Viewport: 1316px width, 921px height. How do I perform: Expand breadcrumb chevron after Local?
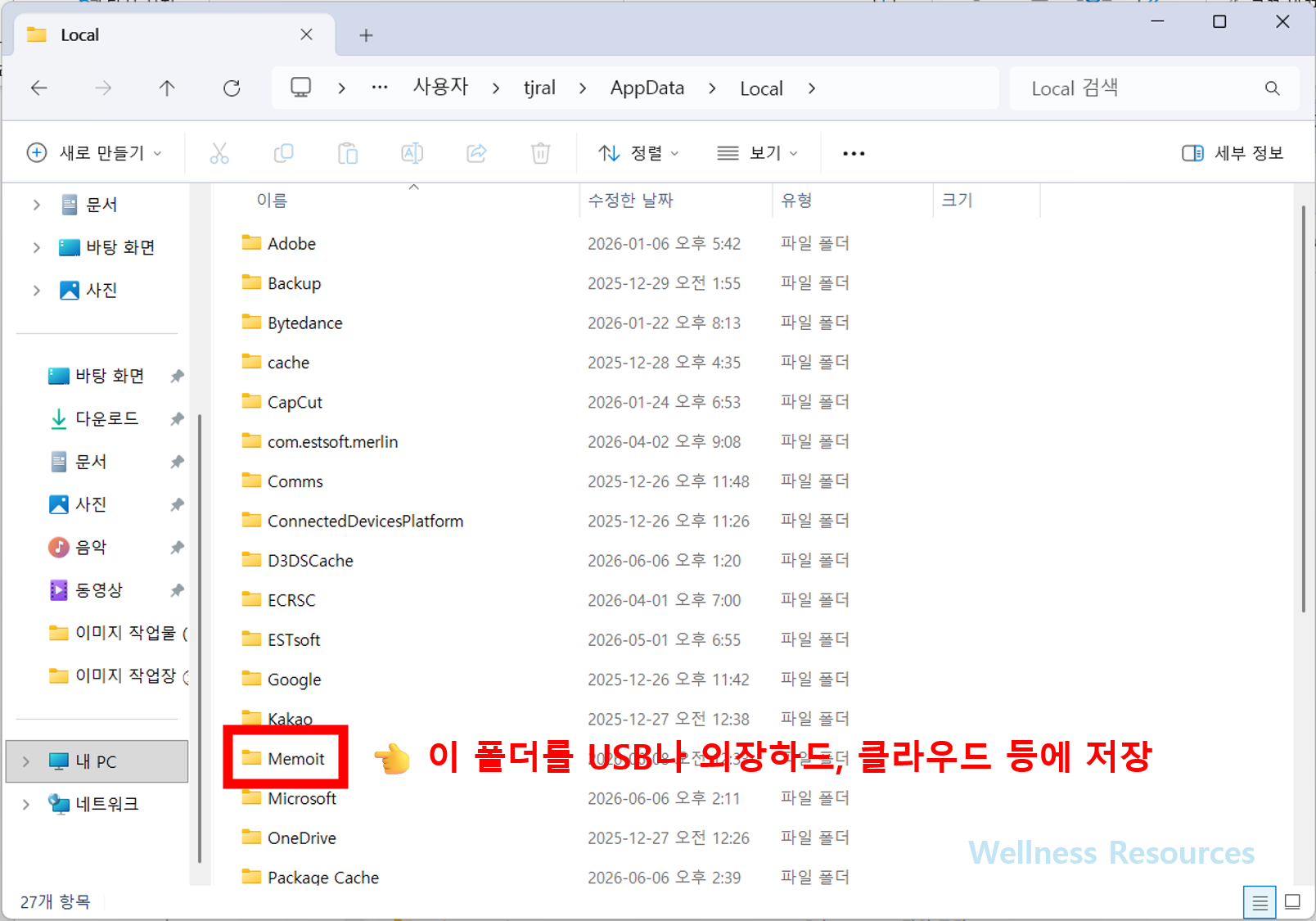click(x=811, y=88)
